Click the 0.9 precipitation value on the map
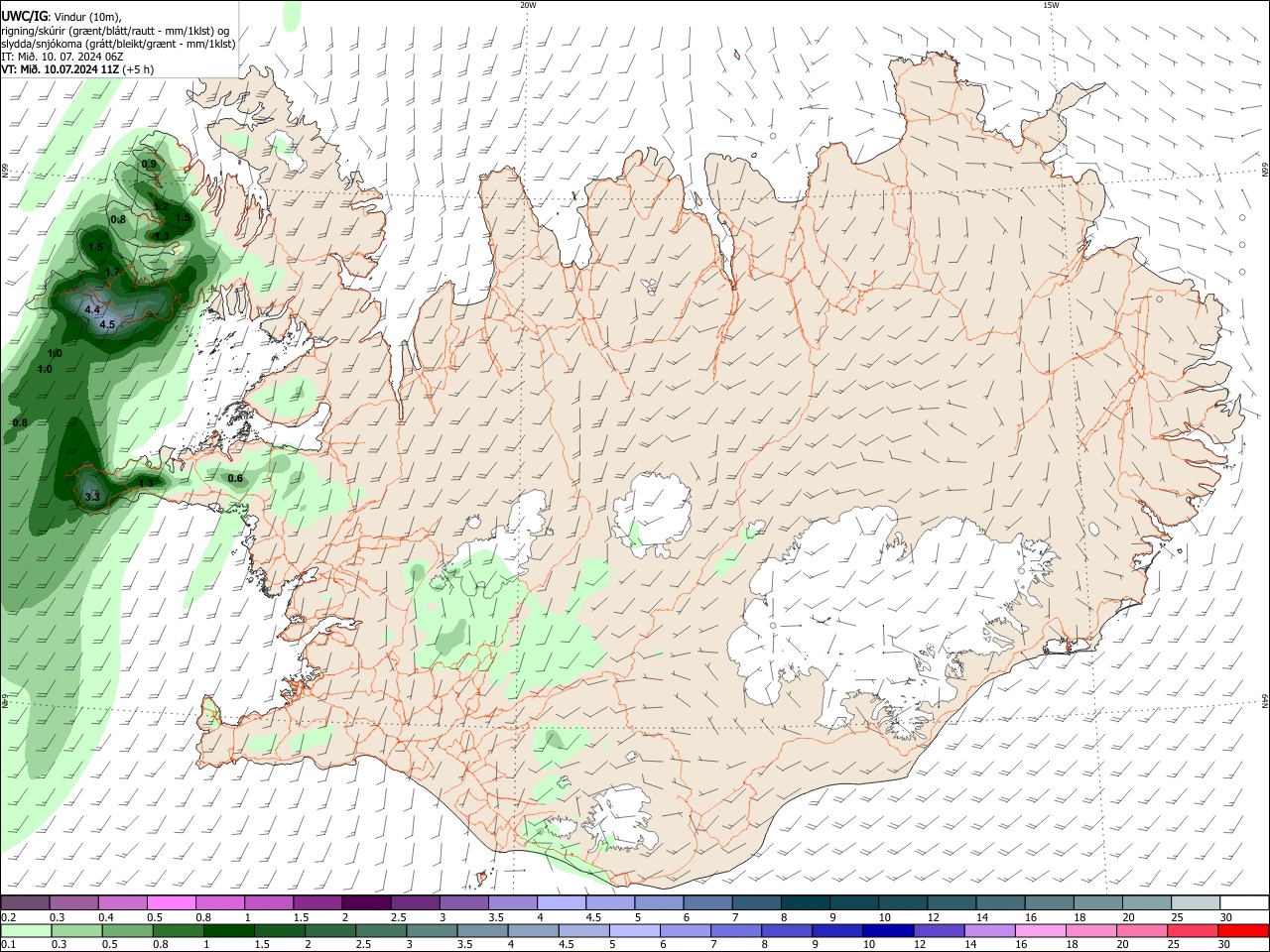Viewport: 1270px width, 952px height. click(149, 164)
